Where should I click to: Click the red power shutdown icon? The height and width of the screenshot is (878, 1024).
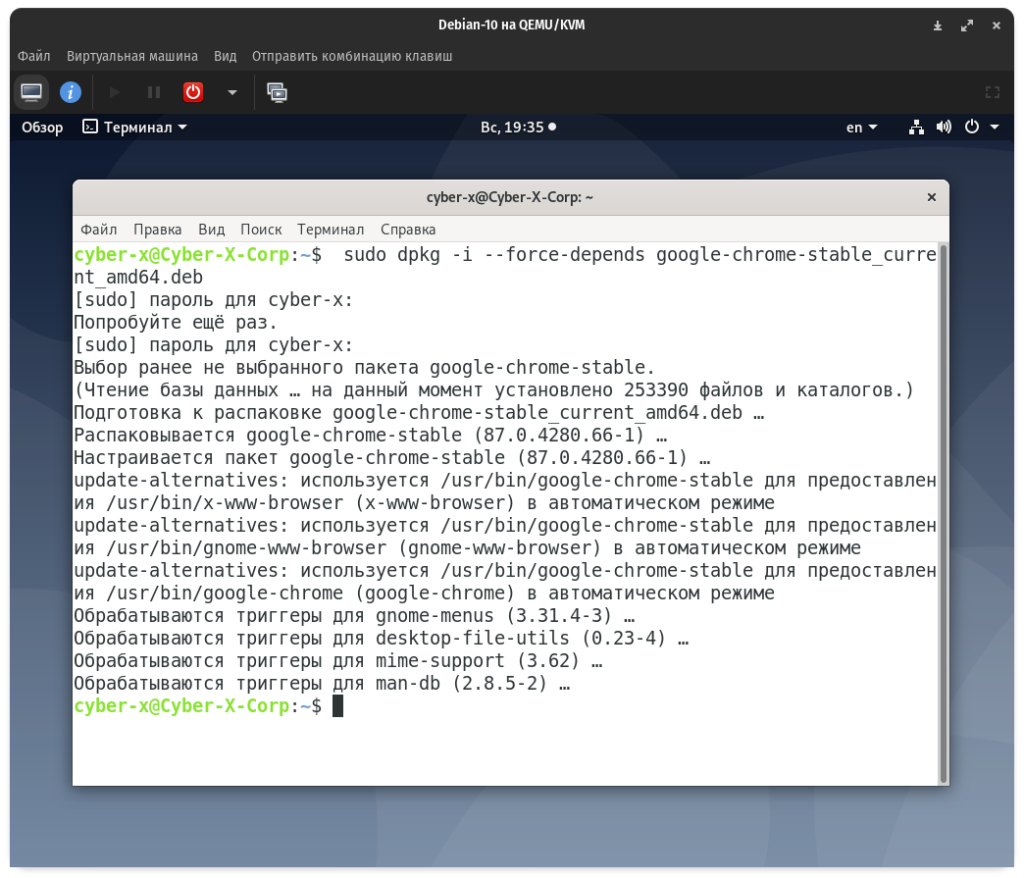pyautogui.click(x=193, y=92)
